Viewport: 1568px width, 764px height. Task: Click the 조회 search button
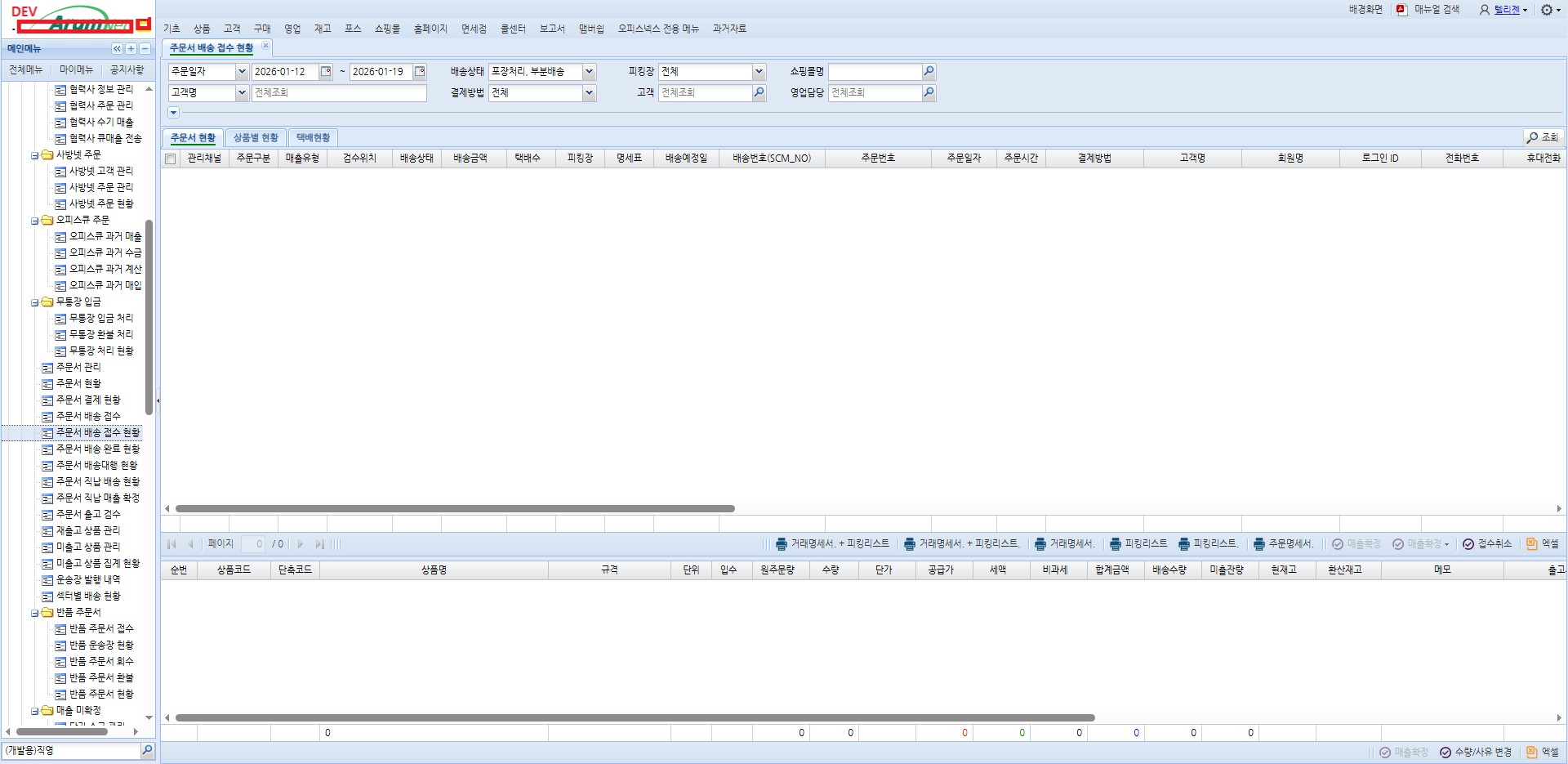[1543, 138]
